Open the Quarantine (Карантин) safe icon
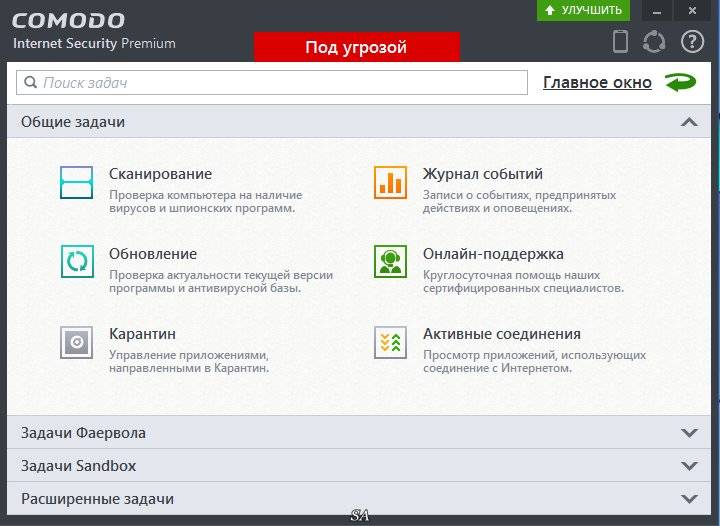 click(77, 342)
